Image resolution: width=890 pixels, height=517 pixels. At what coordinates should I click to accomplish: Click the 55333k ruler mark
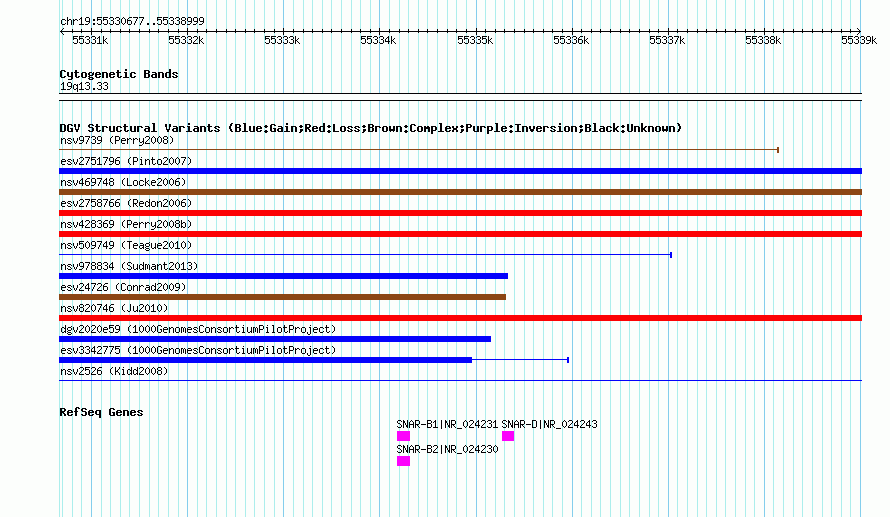[282, 40]
